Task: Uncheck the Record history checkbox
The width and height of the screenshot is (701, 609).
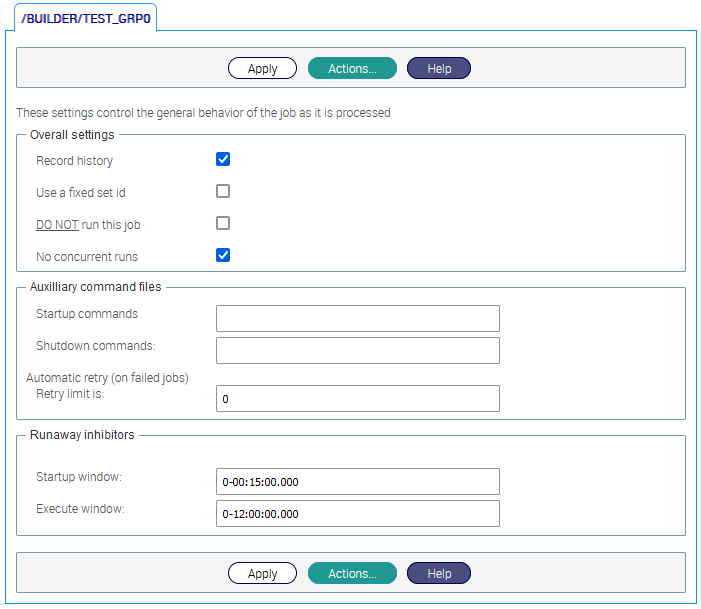Action: pyautogui.click(x=223, y=160)
